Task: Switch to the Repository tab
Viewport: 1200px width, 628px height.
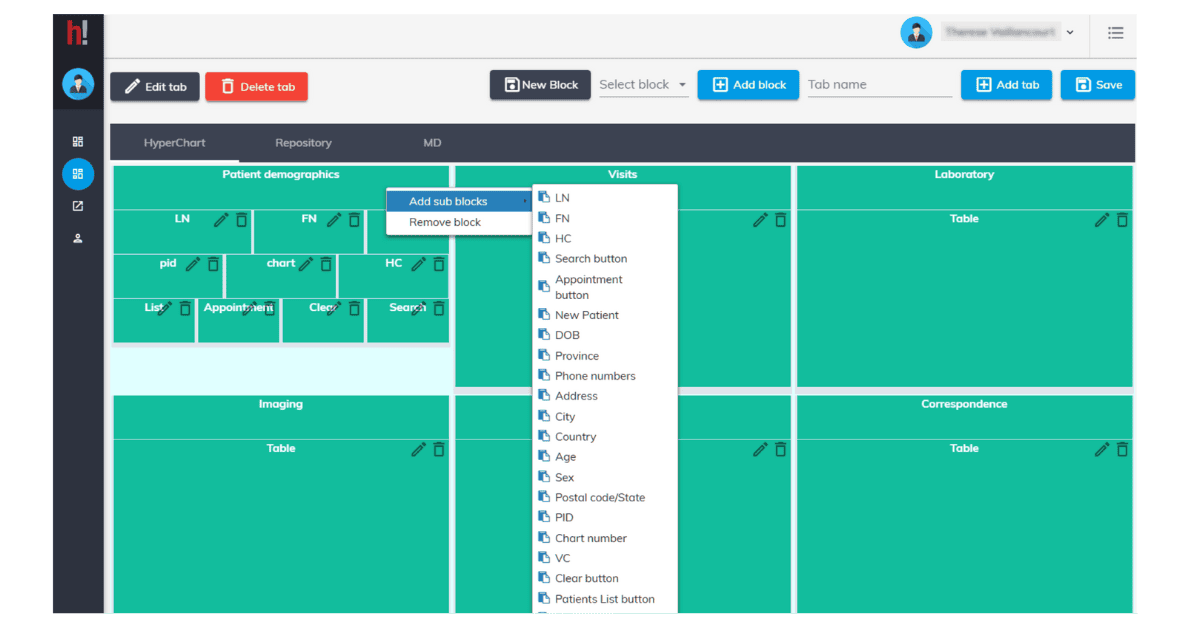Action: (x=303, y=143)
